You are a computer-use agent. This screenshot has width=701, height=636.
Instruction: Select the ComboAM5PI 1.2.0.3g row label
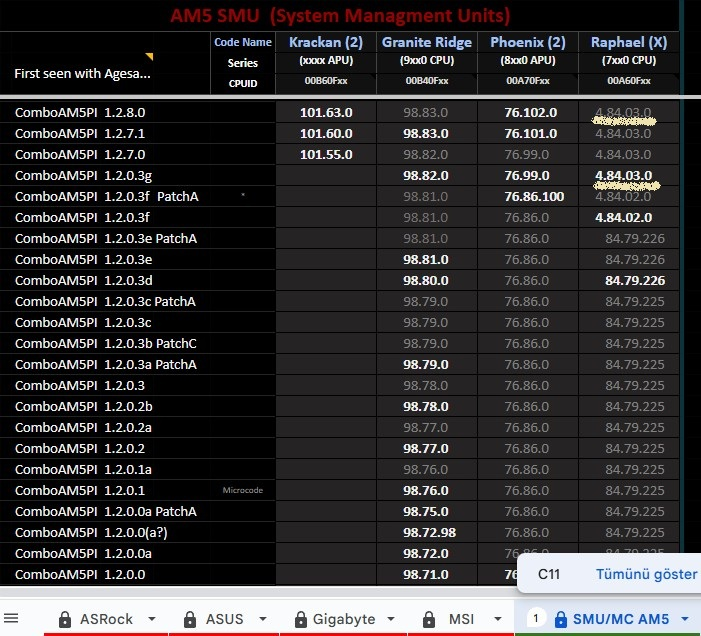(83, 175)
